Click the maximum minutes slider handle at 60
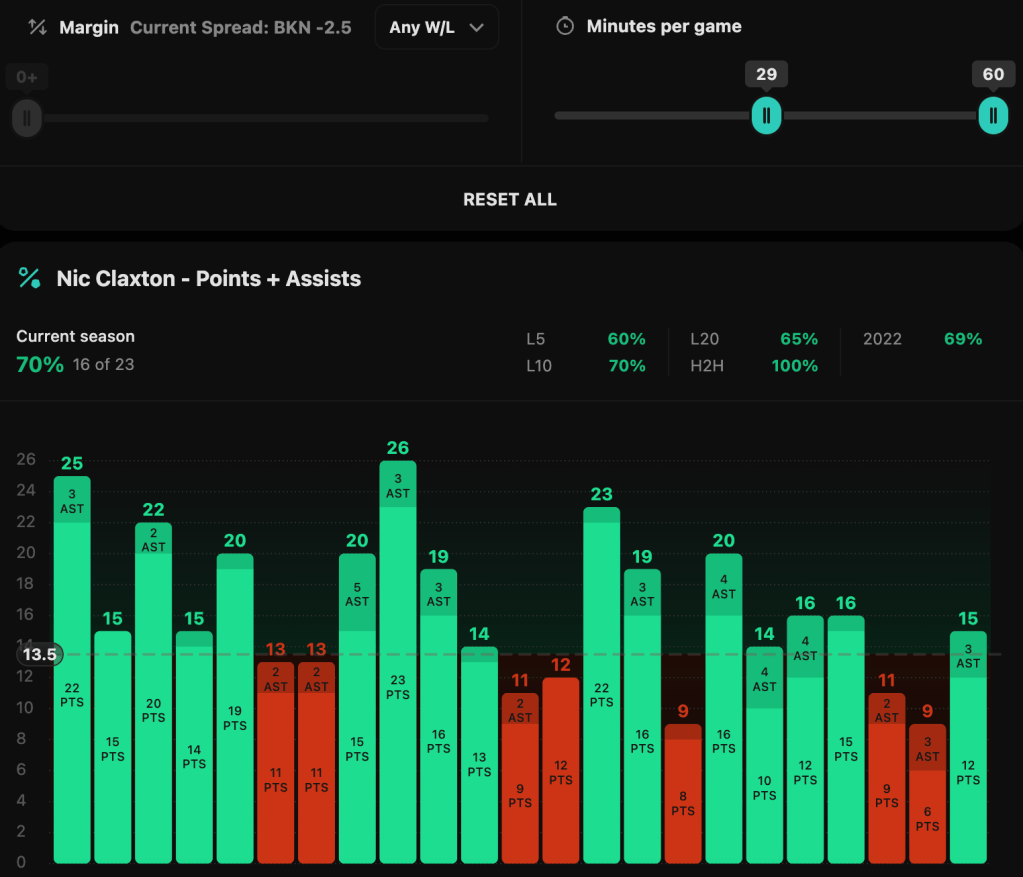Viewport: 1023px width, 877px height. pyautogui.click(x=993, y=115)
